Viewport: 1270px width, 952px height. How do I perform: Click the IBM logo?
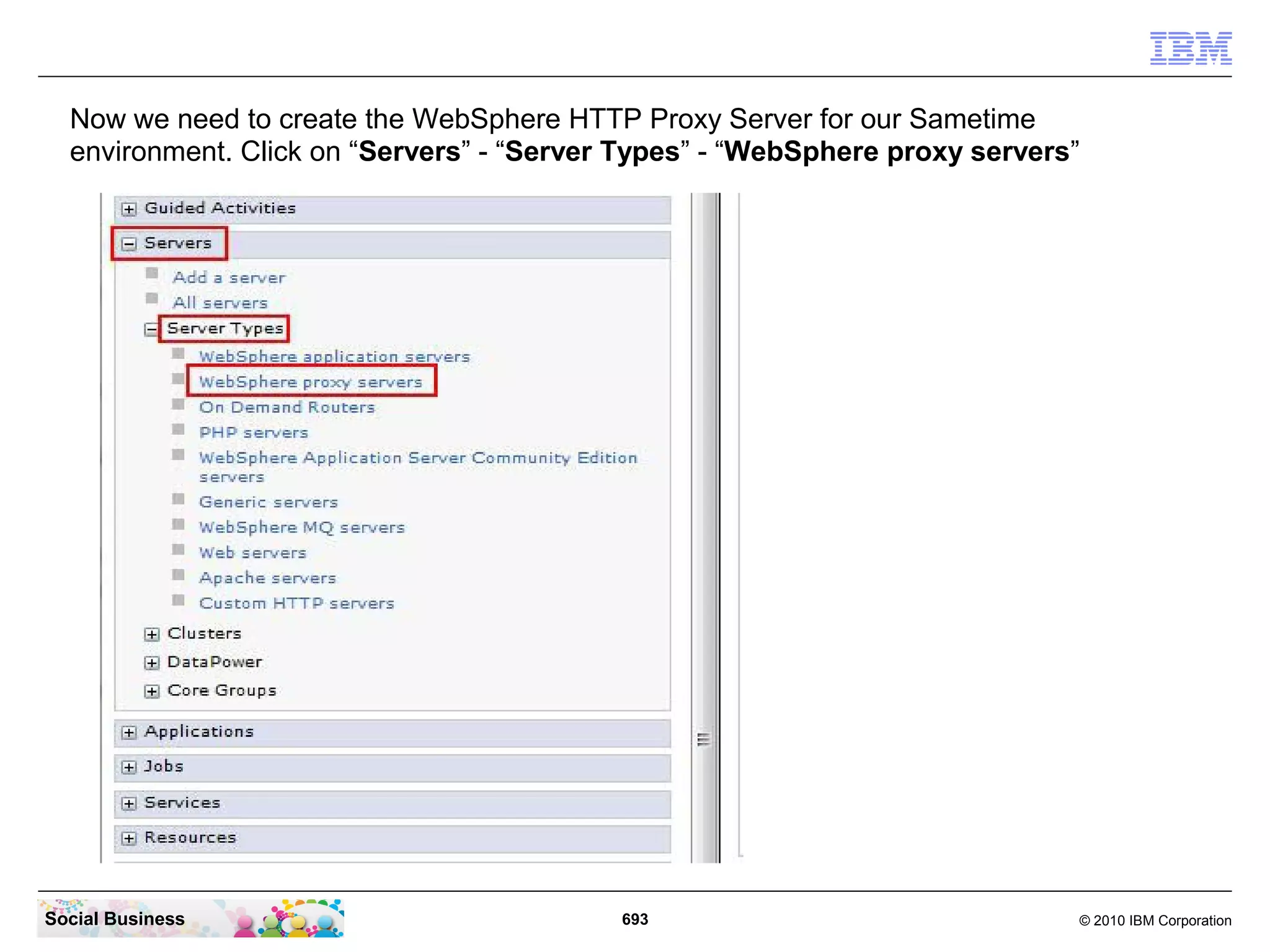[1191, 48]
